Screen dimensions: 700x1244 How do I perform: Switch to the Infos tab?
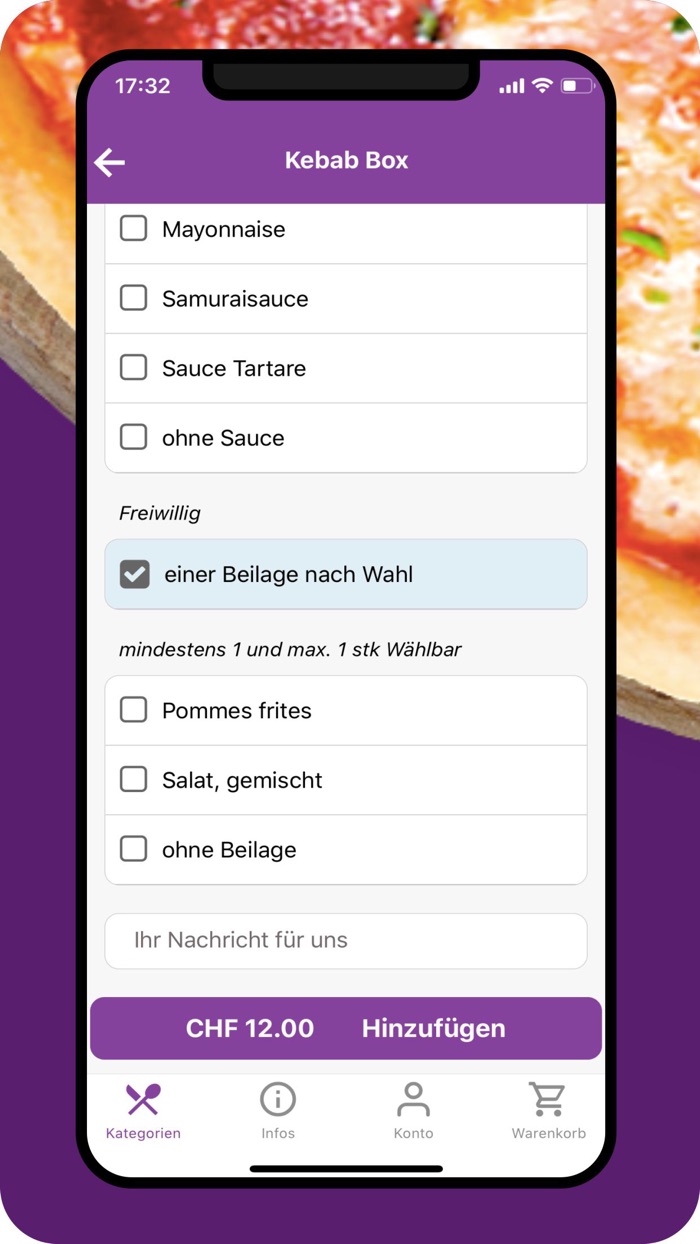click(278, 1110)
